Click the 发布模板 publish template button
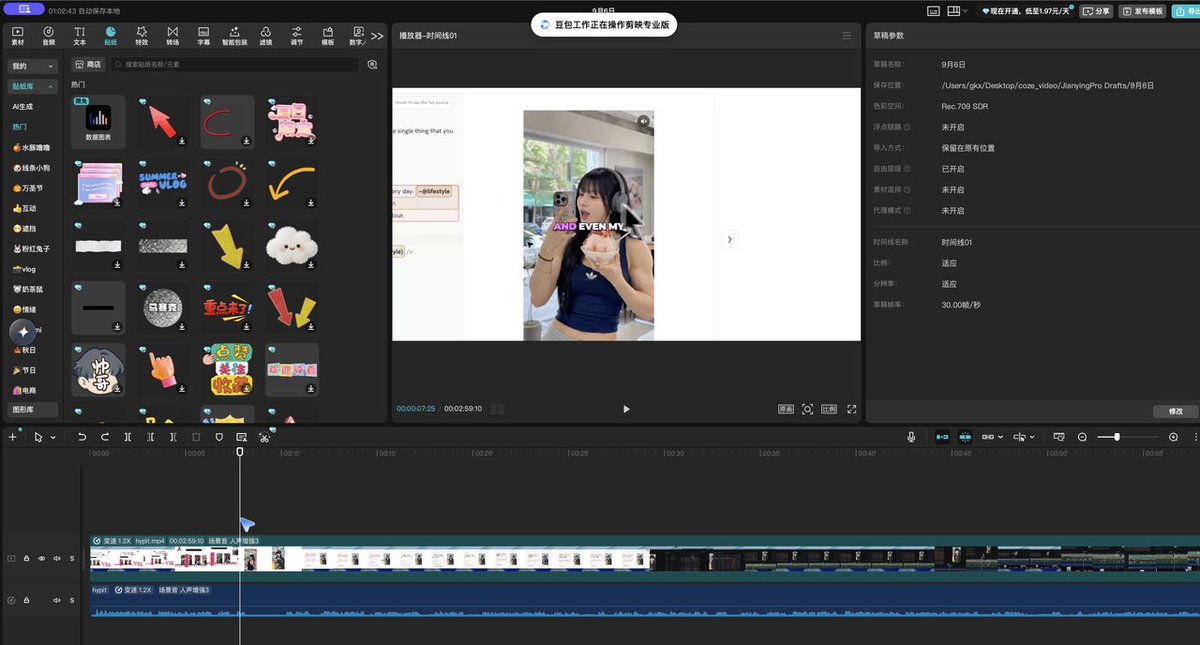This screenshot has height=645, width=1200. tap(1142, 11)
